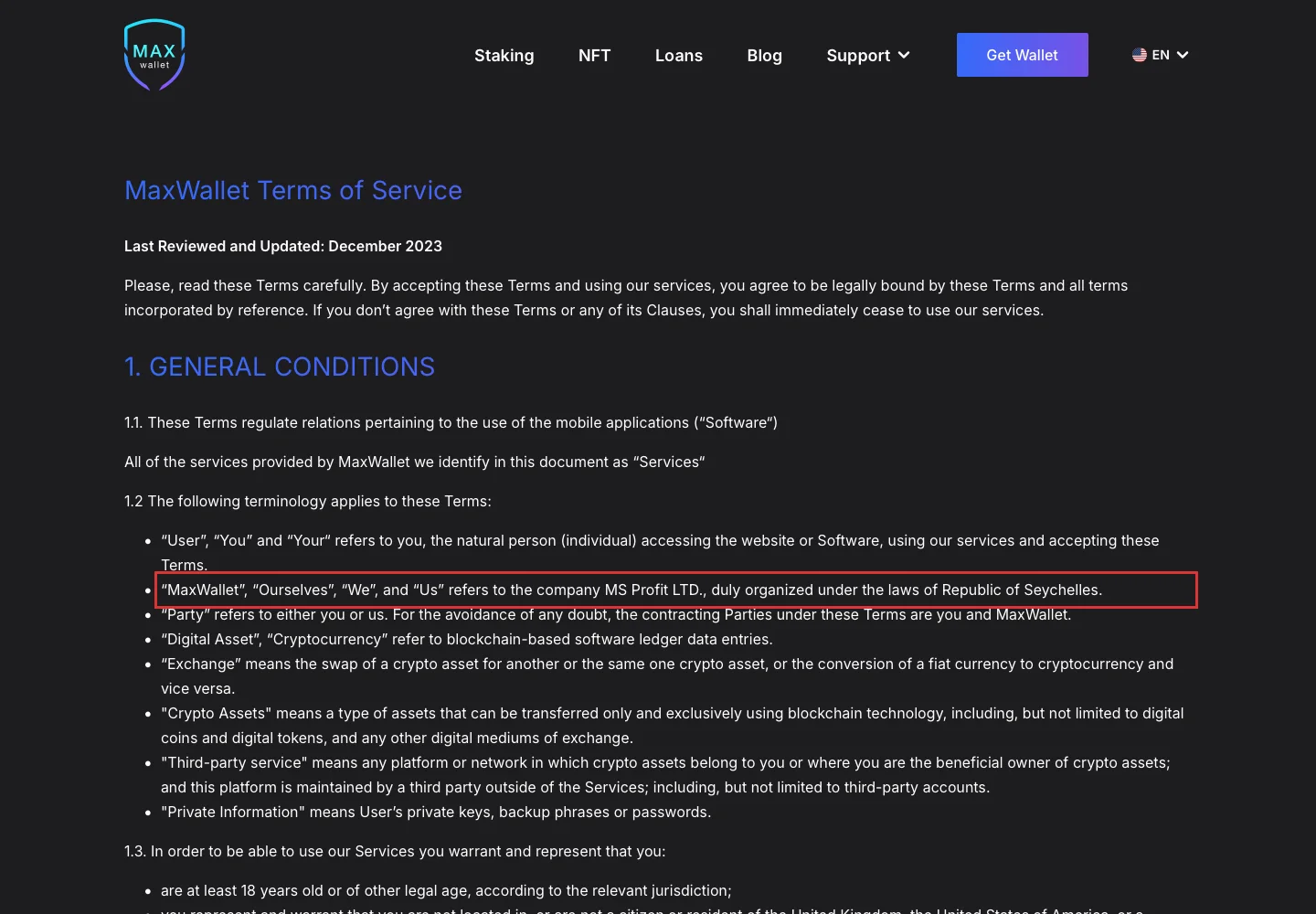This screenshot has height=914, width=1316.
Task: Click the "Crypto Assets" definition bullet
Action: point(673,726)
